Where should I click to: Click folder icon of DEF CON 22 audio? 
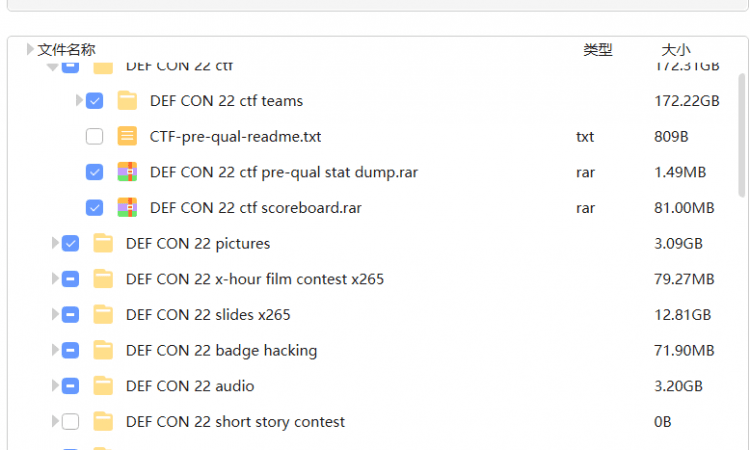pos(103,386)
